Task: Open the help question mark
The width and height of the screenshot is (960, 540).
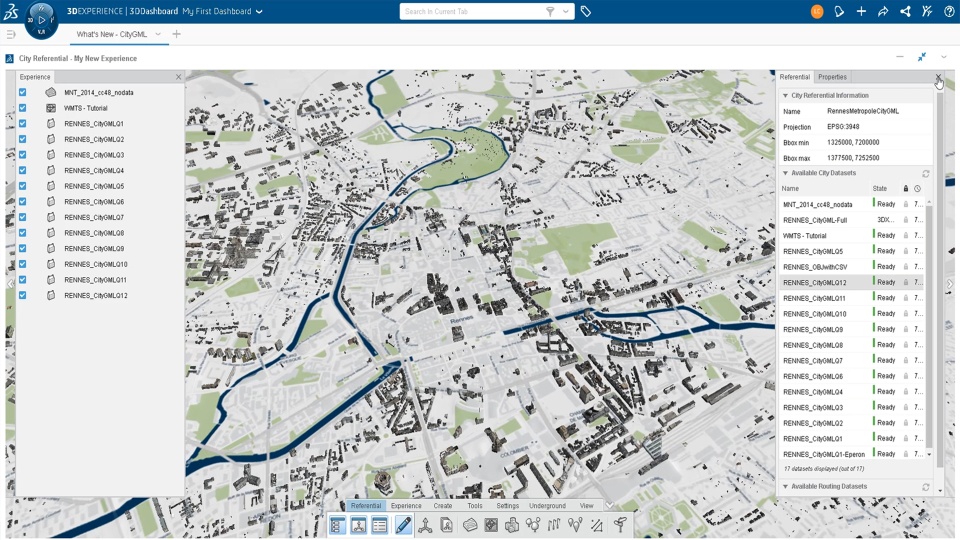Action: tap(949, 11)
